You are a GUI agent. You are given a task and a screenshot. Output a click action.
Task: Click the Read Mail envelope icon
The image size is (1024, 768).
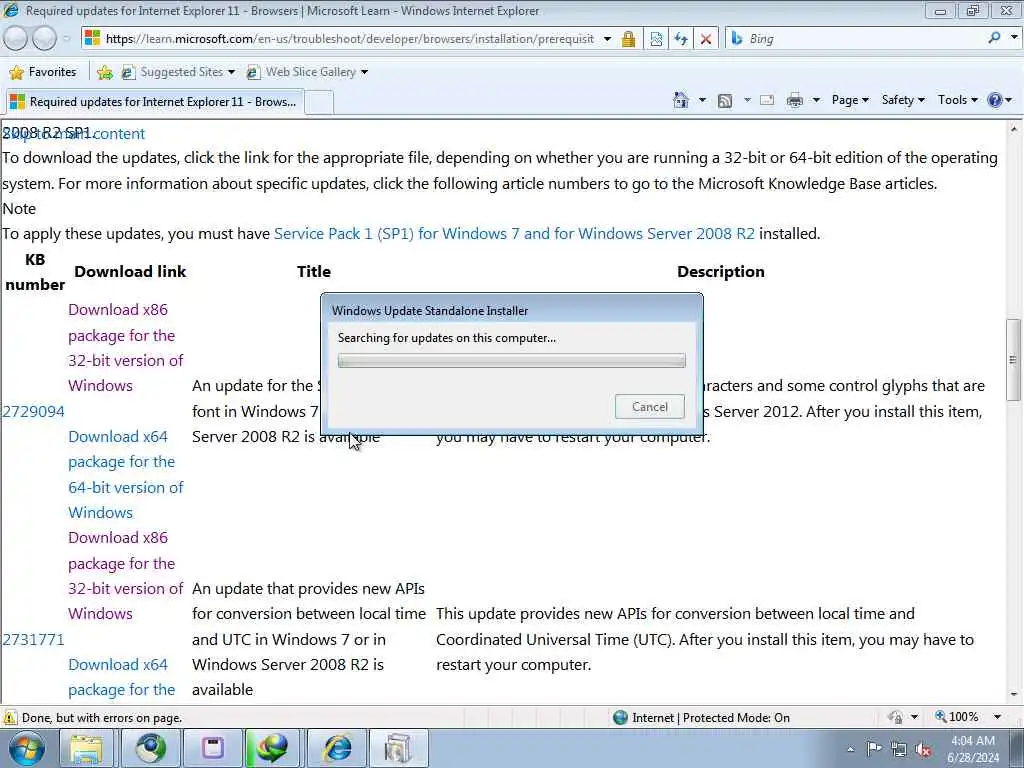767,100
